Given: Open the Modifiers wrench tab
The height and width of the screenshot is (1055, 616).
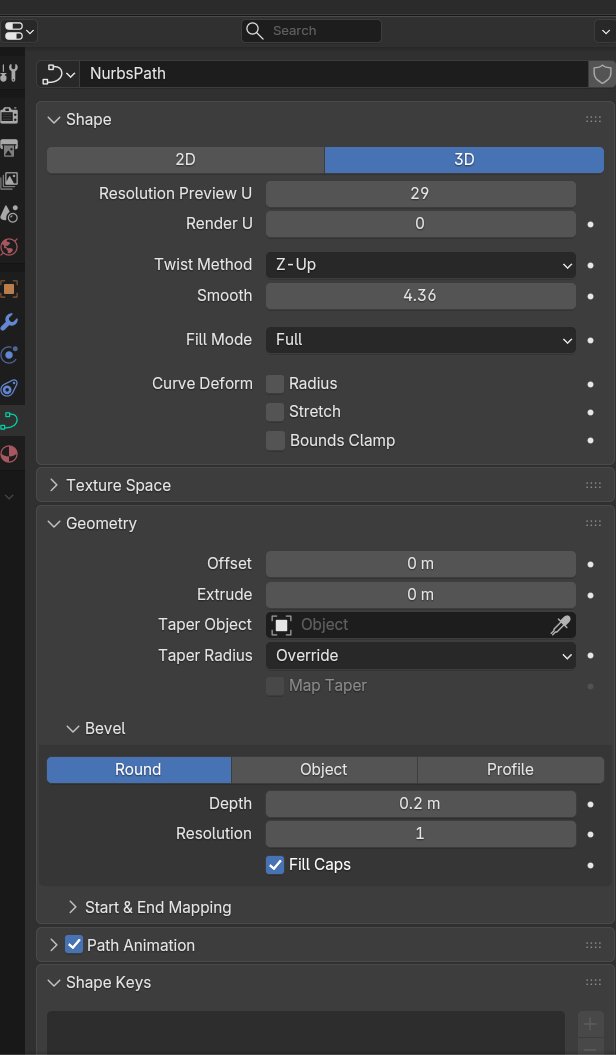Looking at the screenshot, I should 9,322.
